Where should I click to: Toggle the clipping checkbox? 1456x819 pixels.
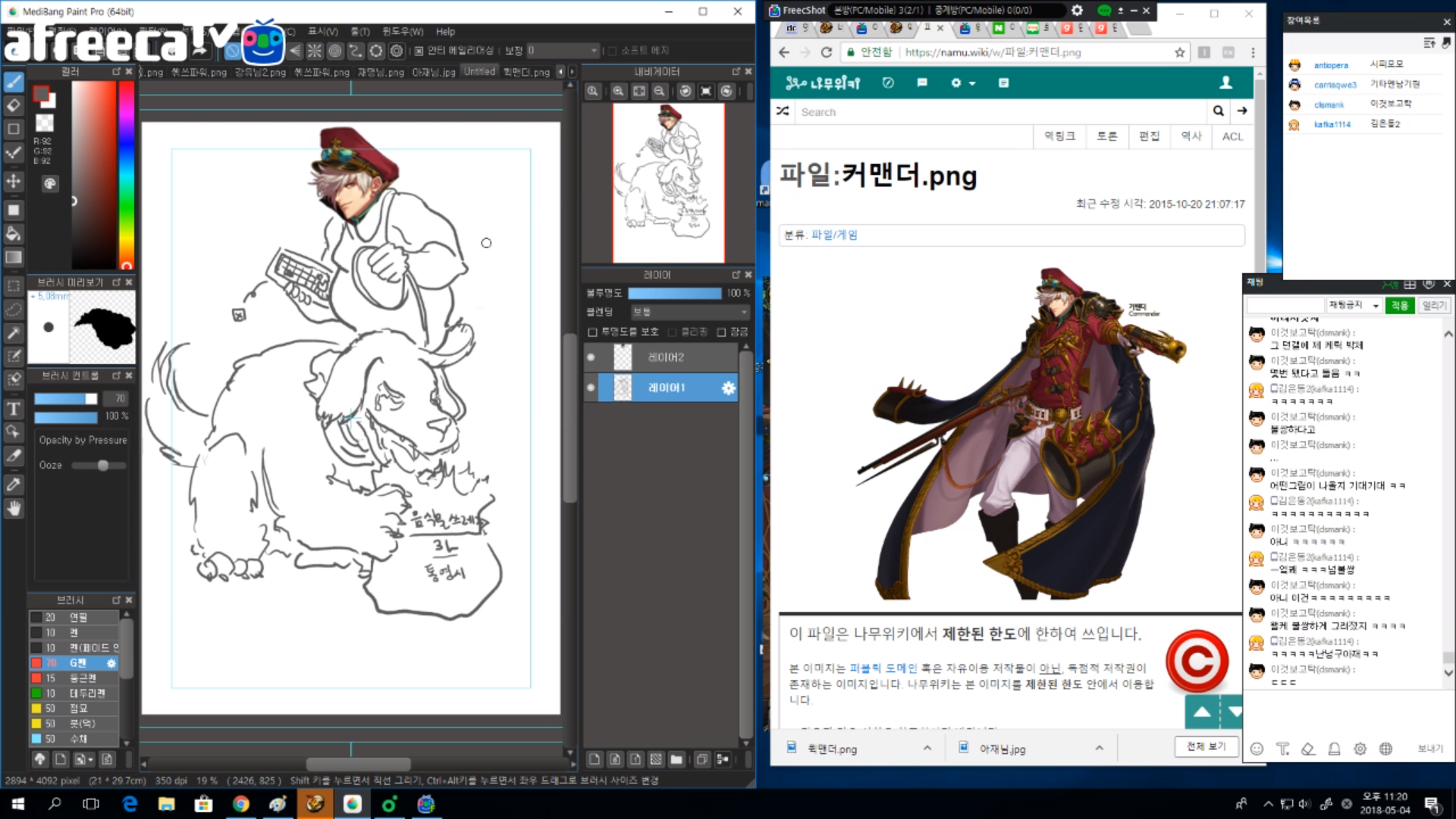click(x=673, y=332)
